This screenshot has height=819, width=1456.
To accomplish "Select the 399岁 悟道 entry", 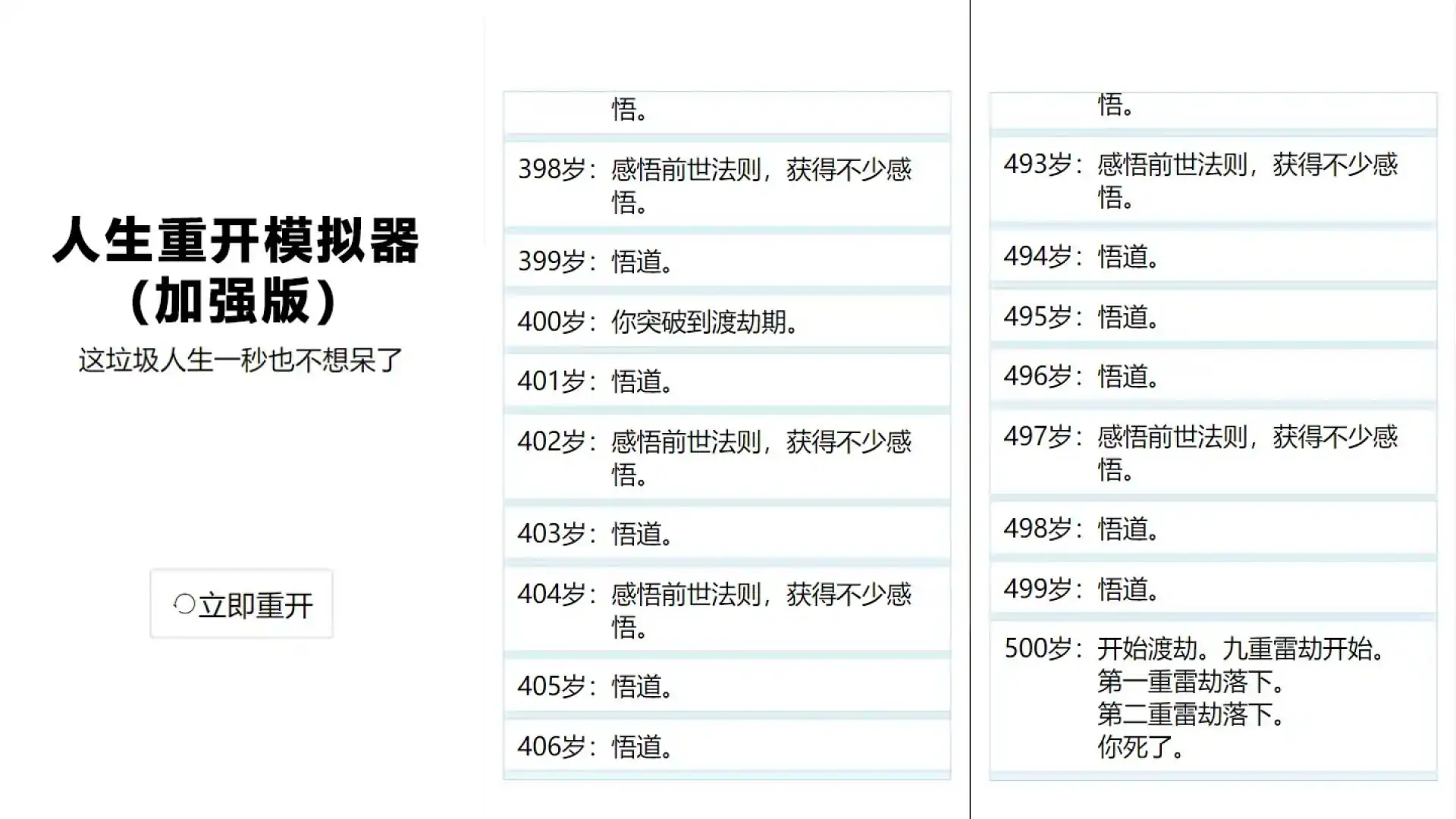I will tap(726, 262).
